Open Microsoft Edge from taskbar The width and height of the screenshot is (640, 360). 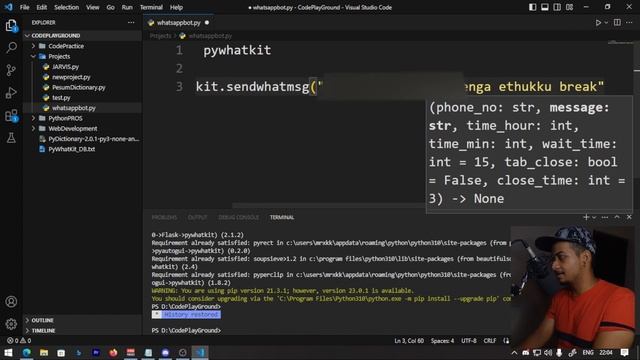coord(27,352)
